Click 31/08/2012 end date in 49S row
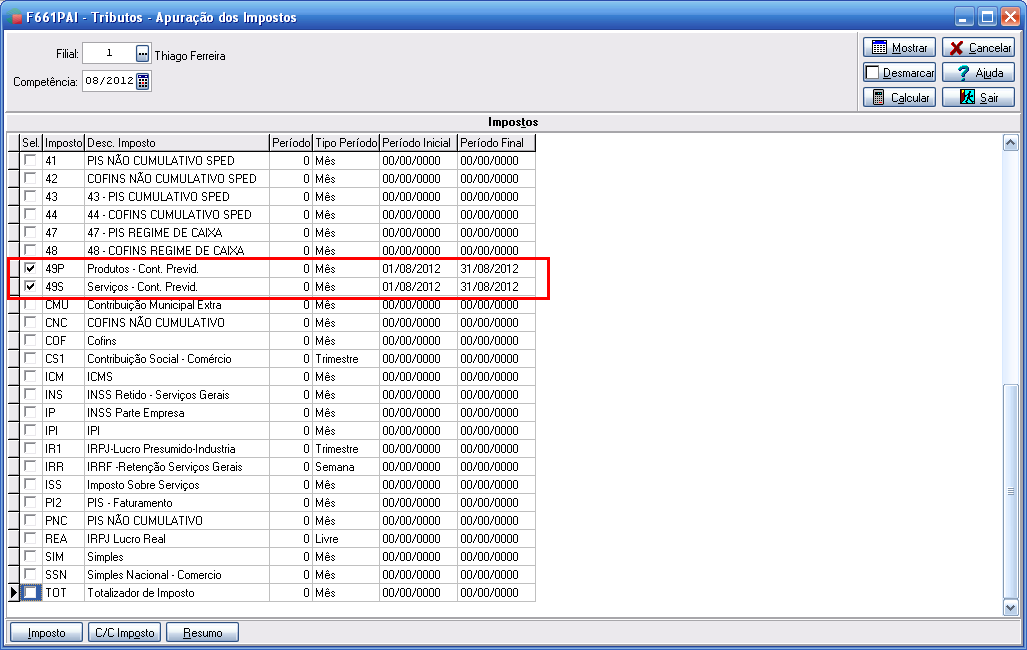 point(496,286)
